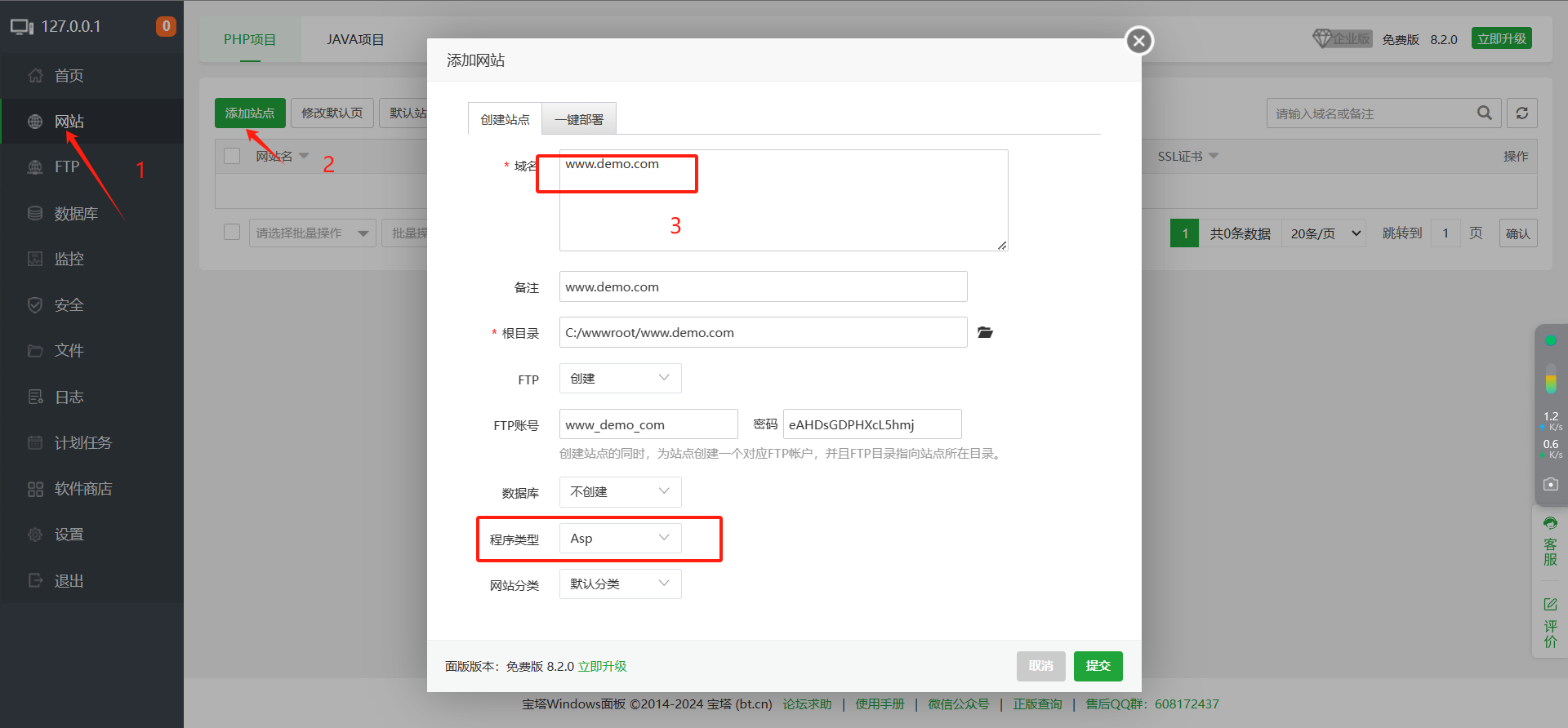Click the 提交 submit button
Screen dimensions: 1568x728
[x=1098, y=666]
